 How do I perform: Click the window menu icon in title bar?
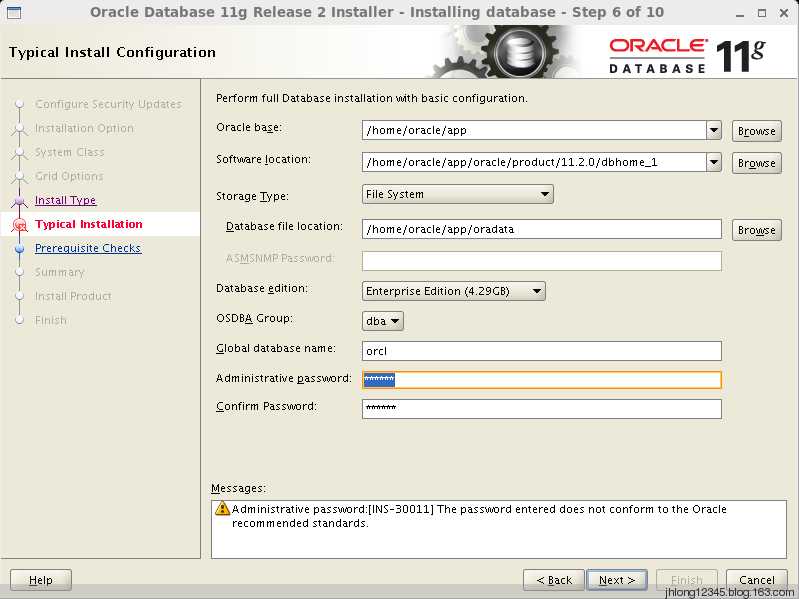(x=14, y=12)
